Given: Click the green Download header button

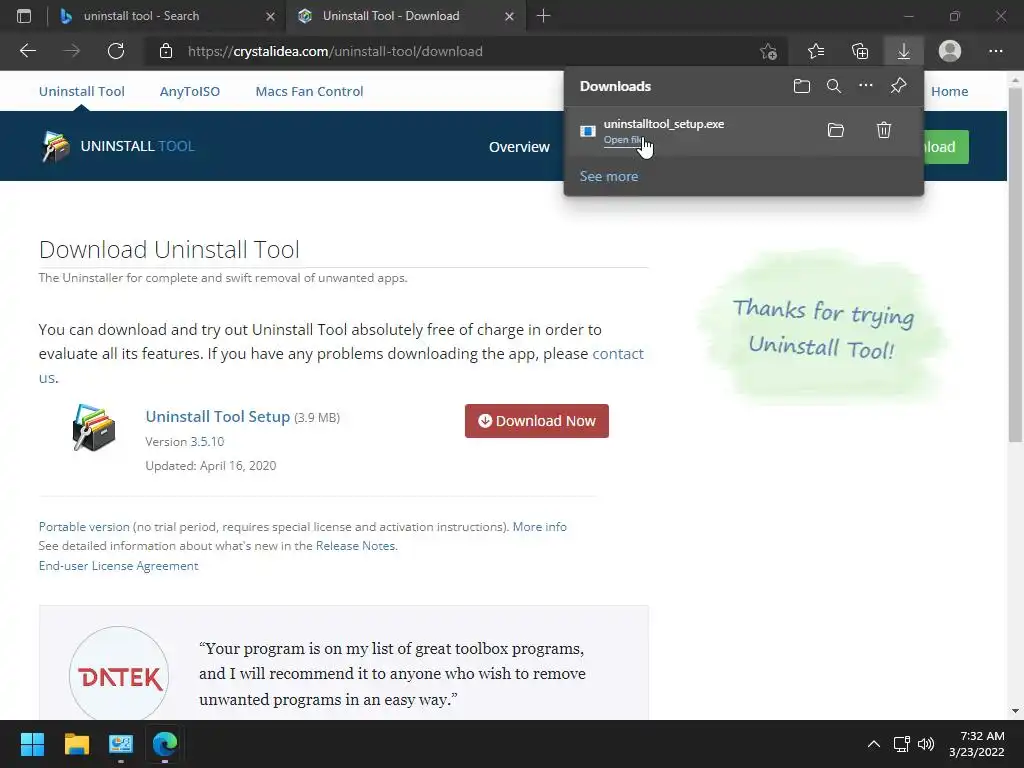Looking at the screenshot, I should pyautogui.click(x=945, y=147).
